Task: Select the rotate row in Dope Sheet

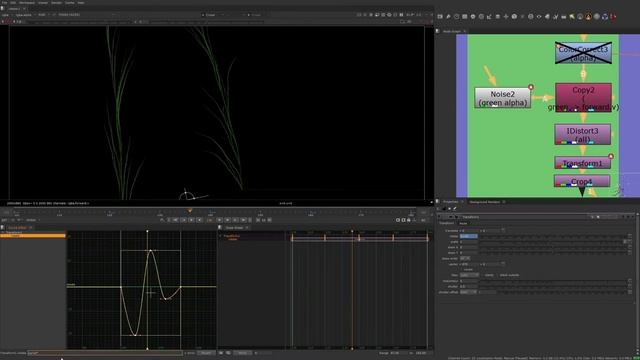Action: tap(233, 240)
